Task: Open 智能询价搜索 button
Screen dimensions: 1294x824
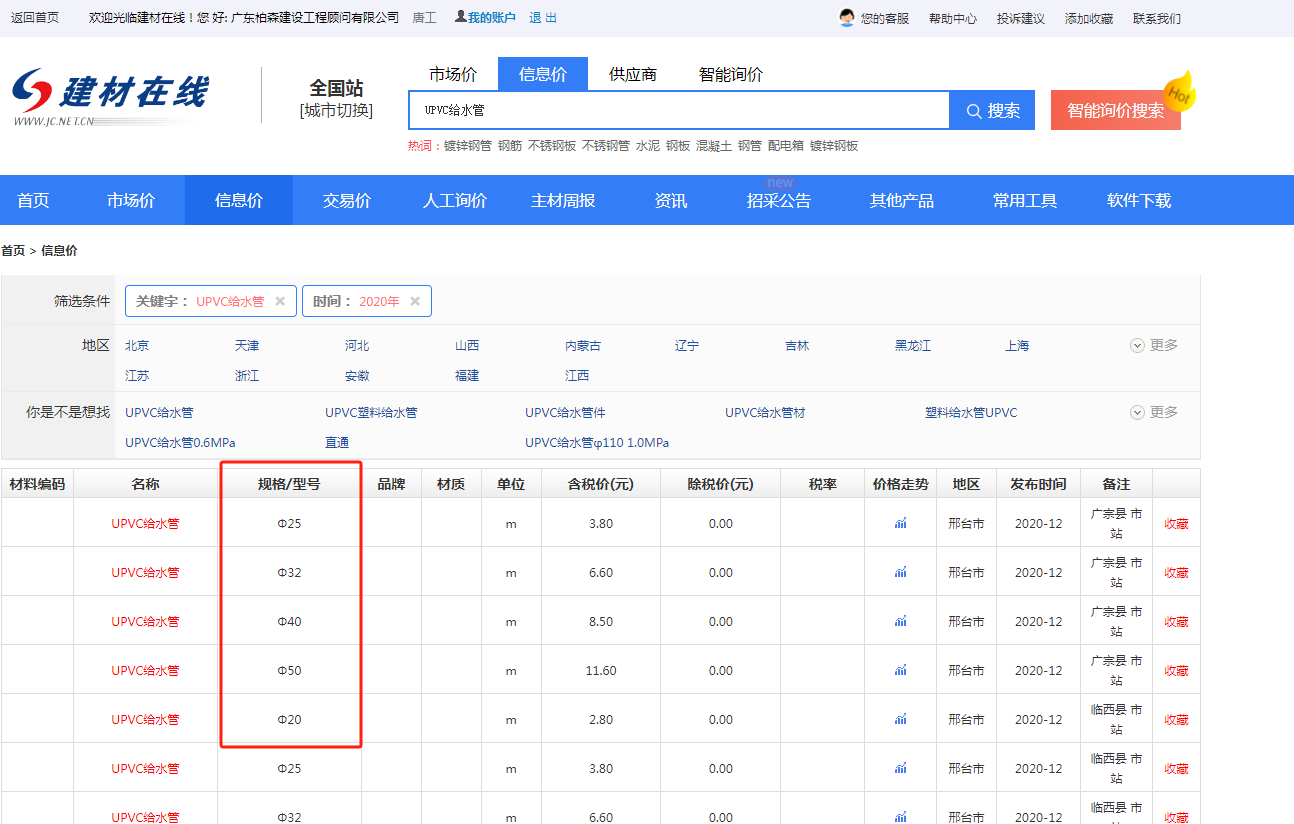Action: (1116, 111)
